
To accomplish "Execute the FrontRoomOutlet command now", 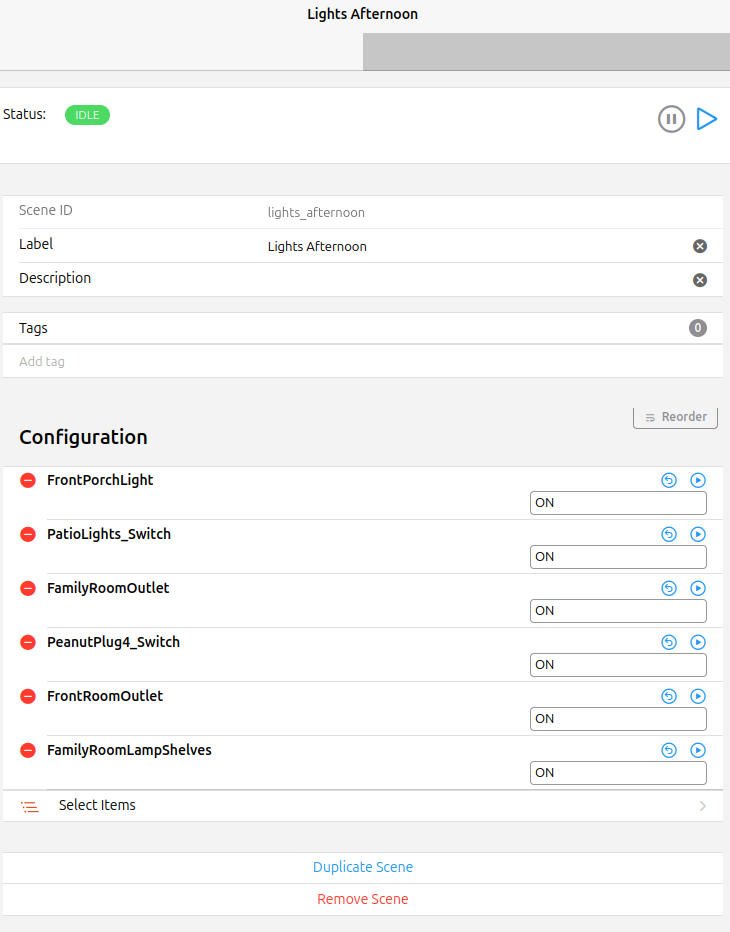I will click(698, 696).
